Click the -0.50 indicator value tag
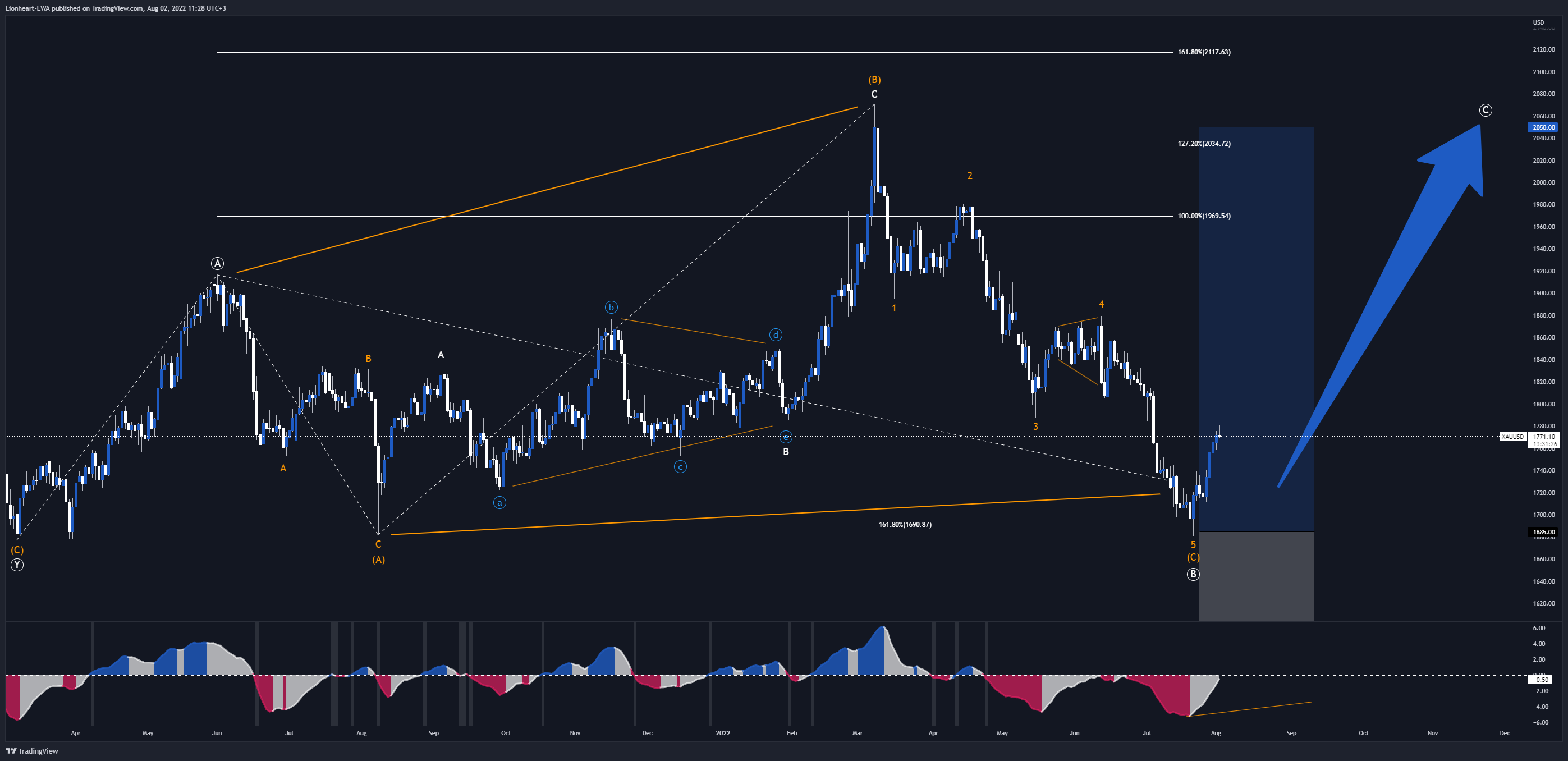Image resolution: width=1568 pixels, height=761 pixels. pyautogui.click(x=1541, y=680)
